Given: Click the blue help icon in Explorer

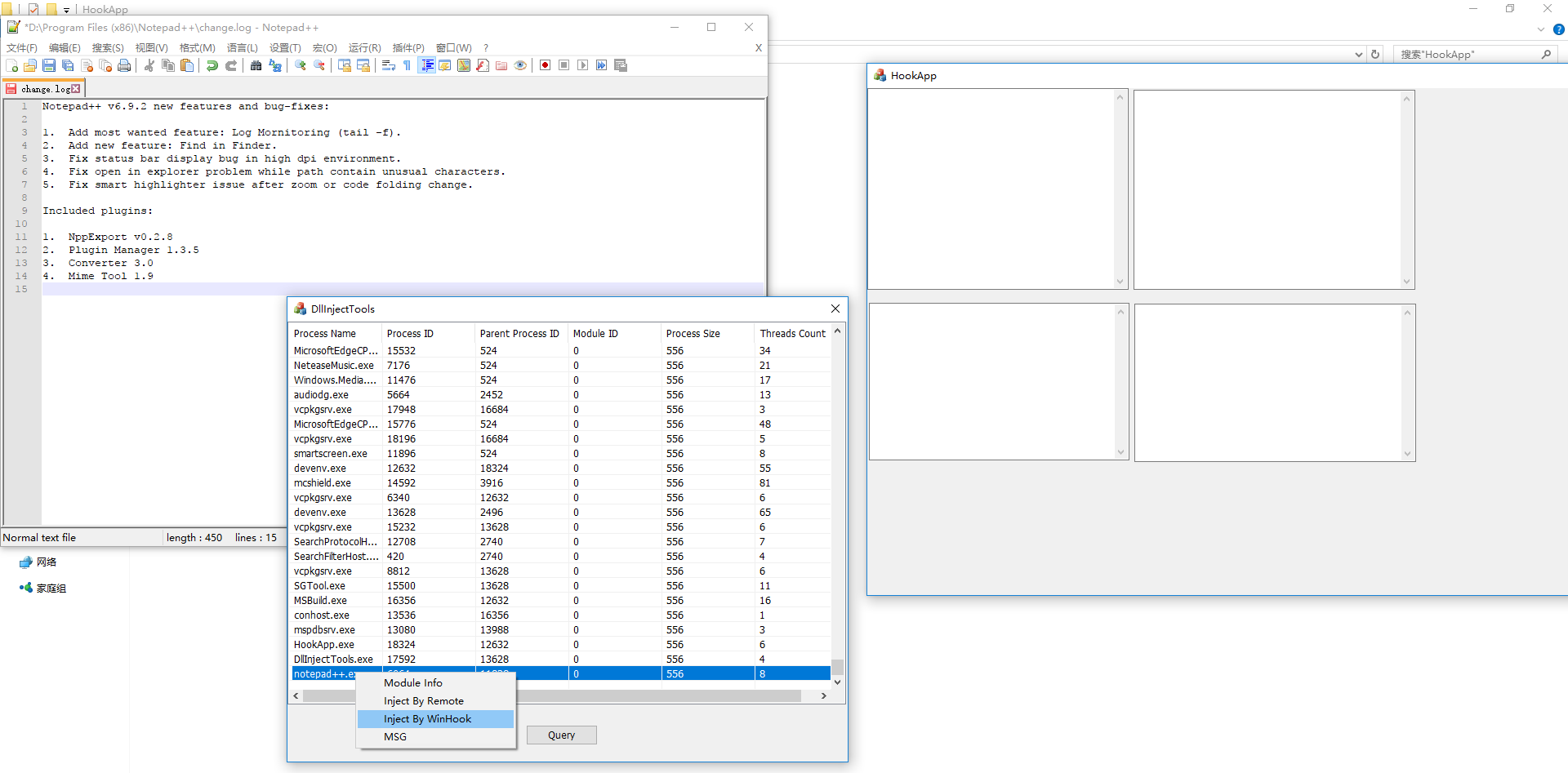Looking at the screenshot, I should [1558, 29].
